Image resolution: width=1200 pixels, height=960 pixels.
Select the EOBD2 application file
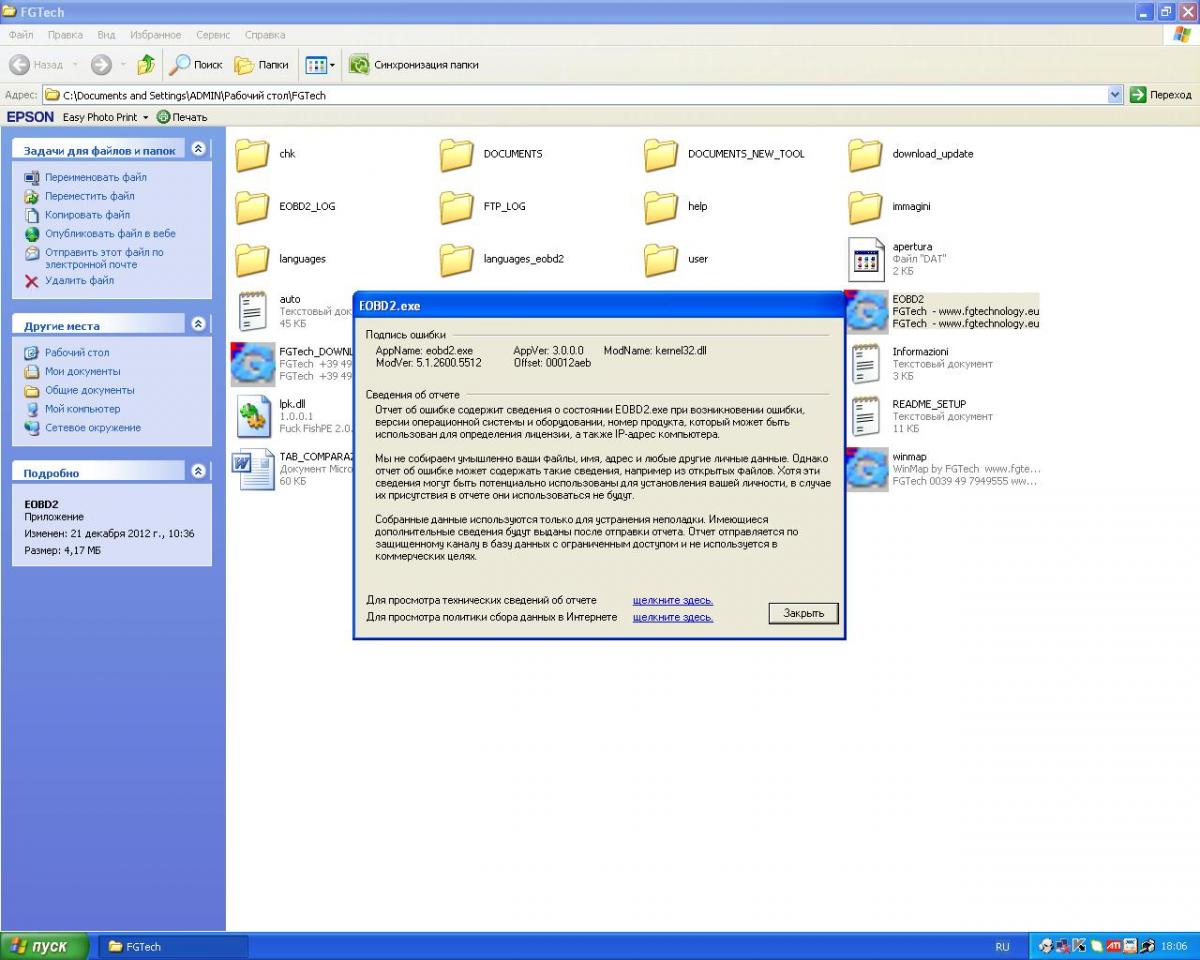[943, 311]
